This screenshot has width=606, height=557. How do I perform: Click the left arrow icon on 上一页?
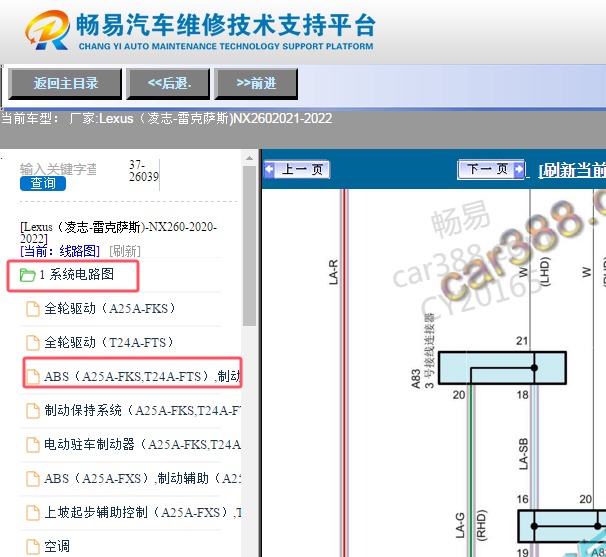[269, 169]
